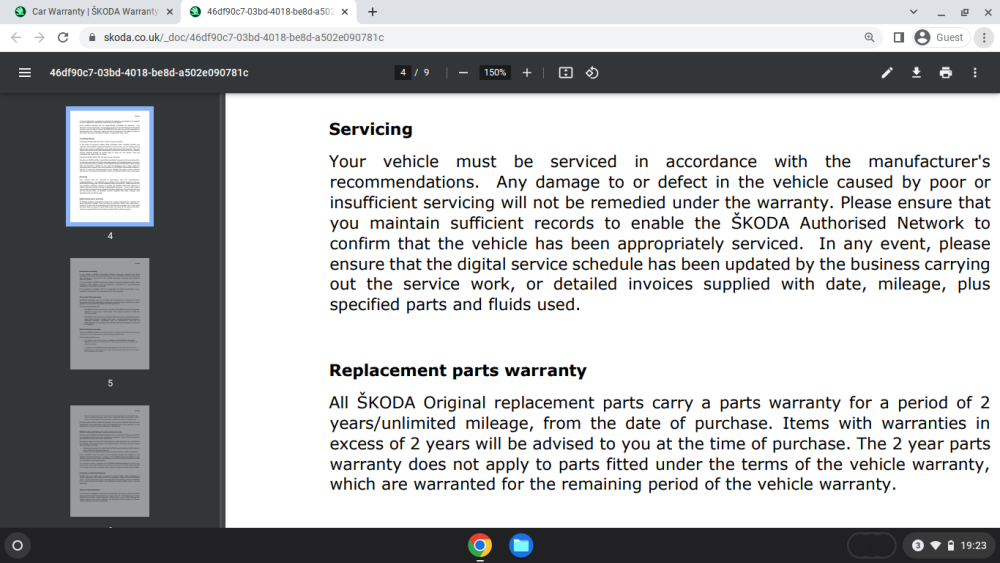The image size is (1000, 563).
Task: Select the 46df90c7 PDF tab
Action: (x=268, y=11)
